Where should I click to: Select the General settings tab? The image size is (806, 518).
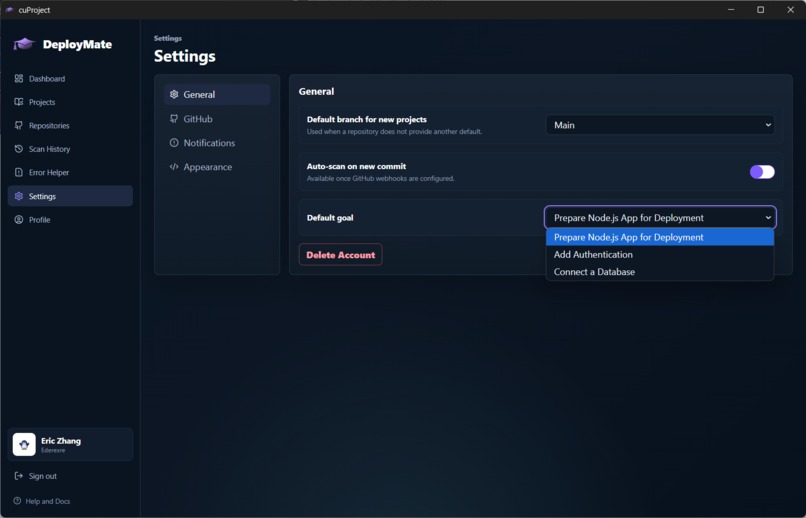coord(217,95)
